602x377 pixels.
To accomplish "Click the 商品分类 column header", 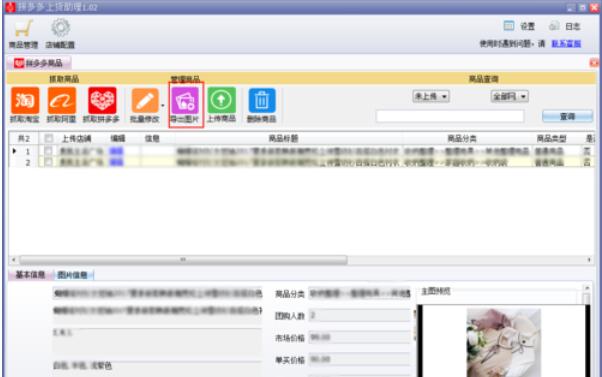I will (x=462, y=138).
